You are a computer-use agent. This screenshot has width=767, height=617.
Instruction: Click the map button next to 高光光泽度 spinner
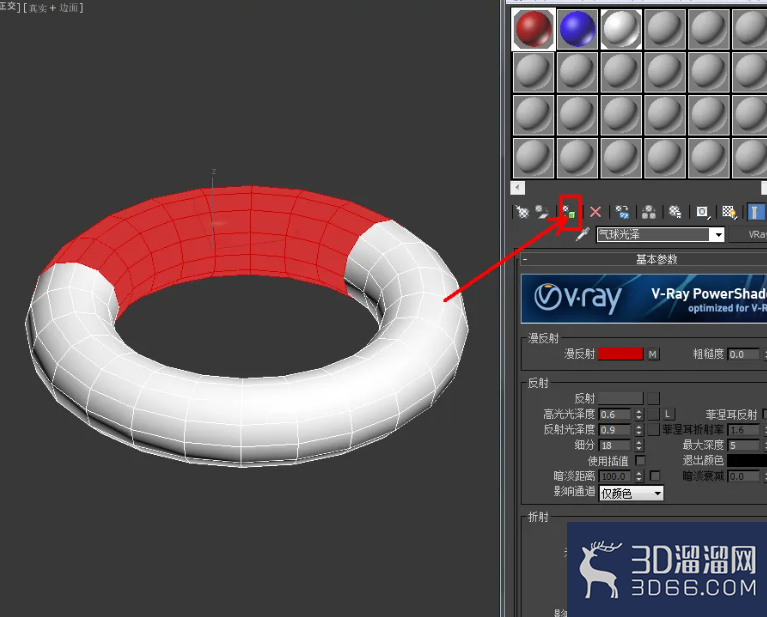click(x=654, y=414)
